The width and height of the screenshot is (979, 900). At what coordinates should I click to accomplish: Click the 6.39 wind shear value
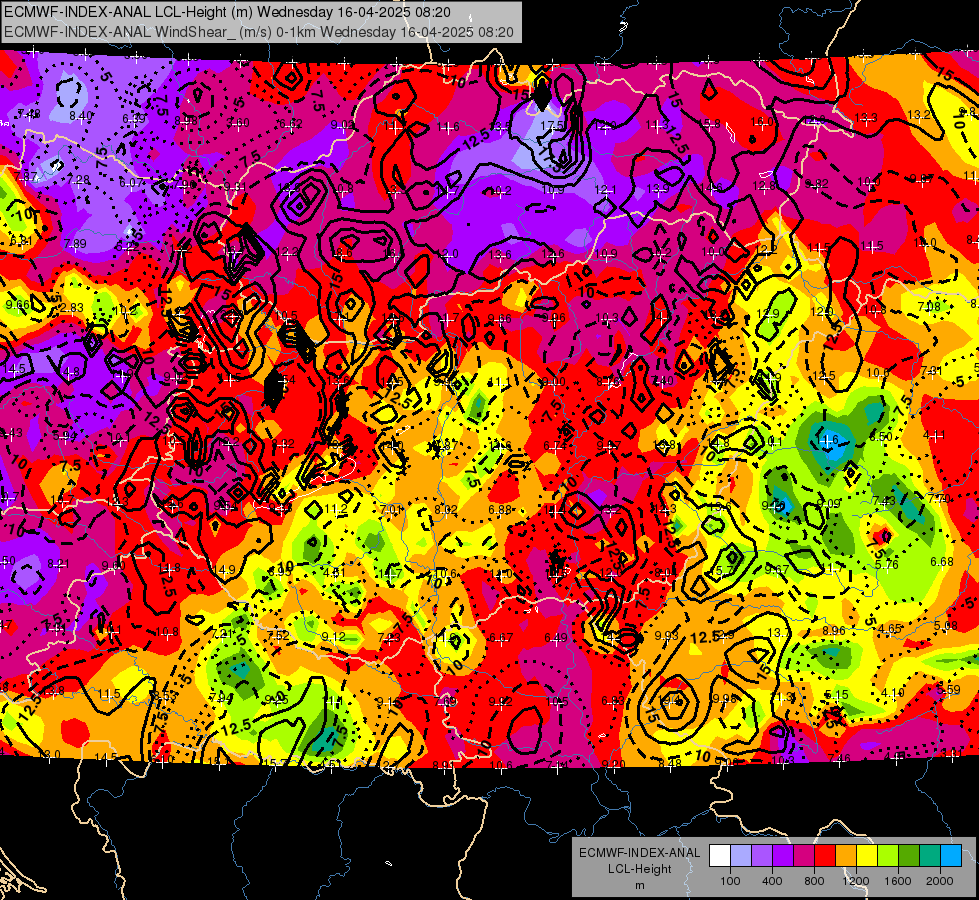coord(134,119)
